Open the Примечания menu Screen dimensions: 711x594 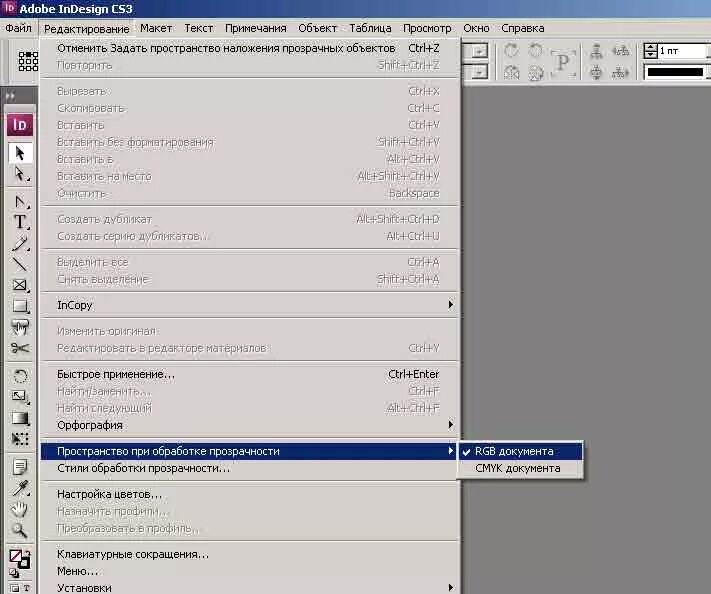(x=256, y=28)
